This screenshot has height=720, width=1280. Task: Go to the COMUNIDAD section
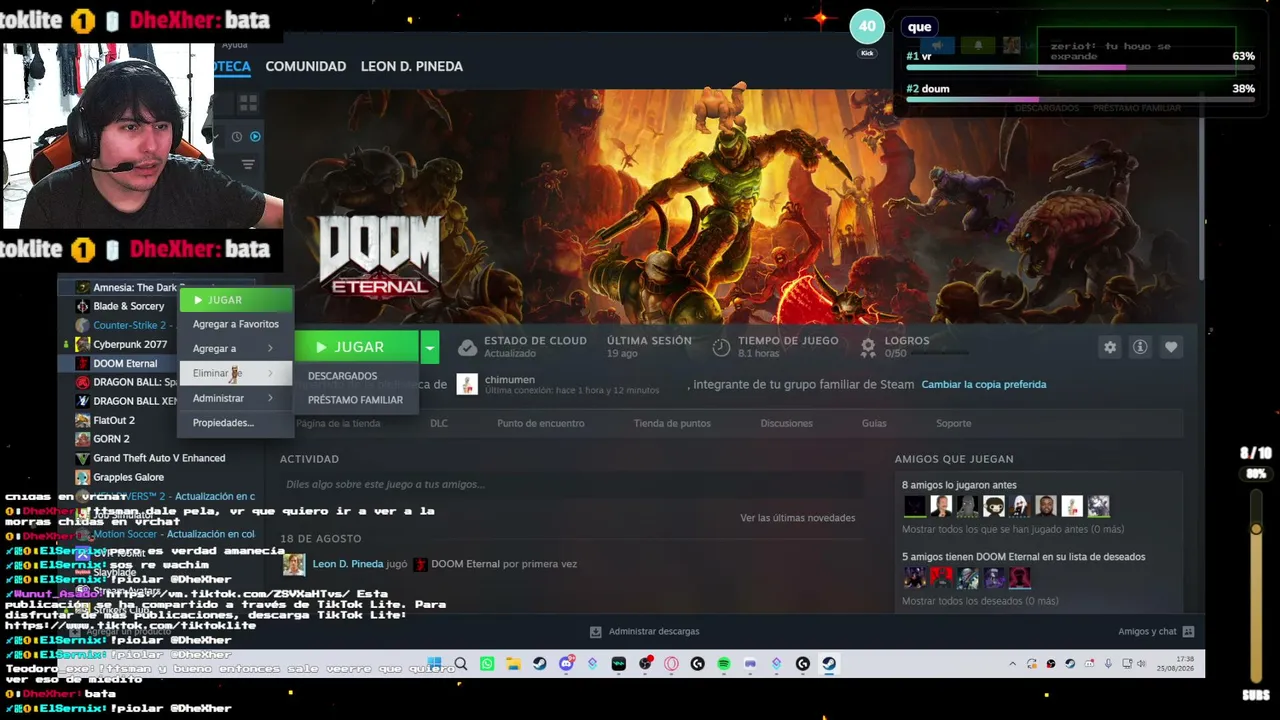[306, 66]
